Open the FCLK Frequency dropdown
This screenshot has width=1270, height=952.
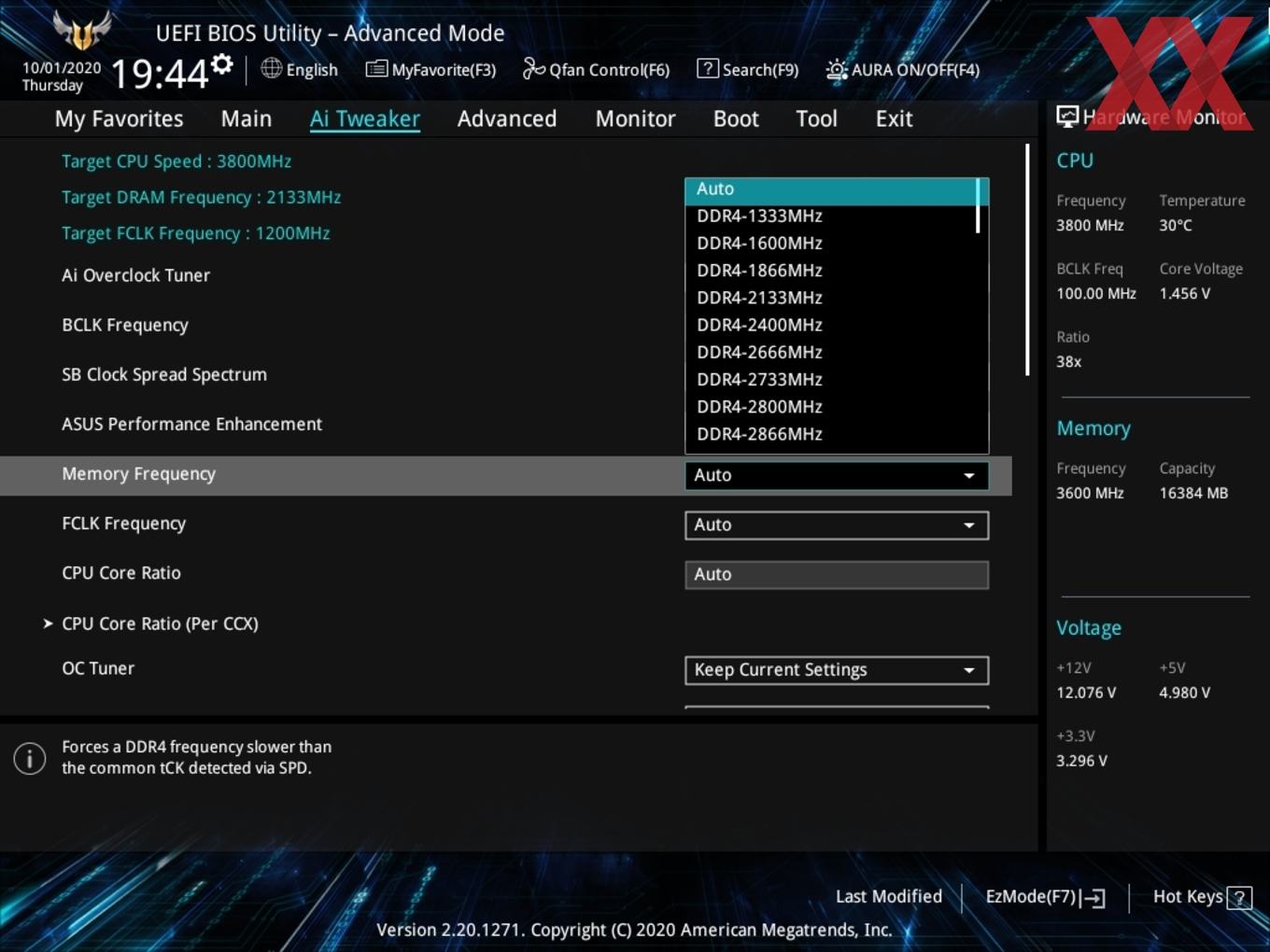pos(837,525)
